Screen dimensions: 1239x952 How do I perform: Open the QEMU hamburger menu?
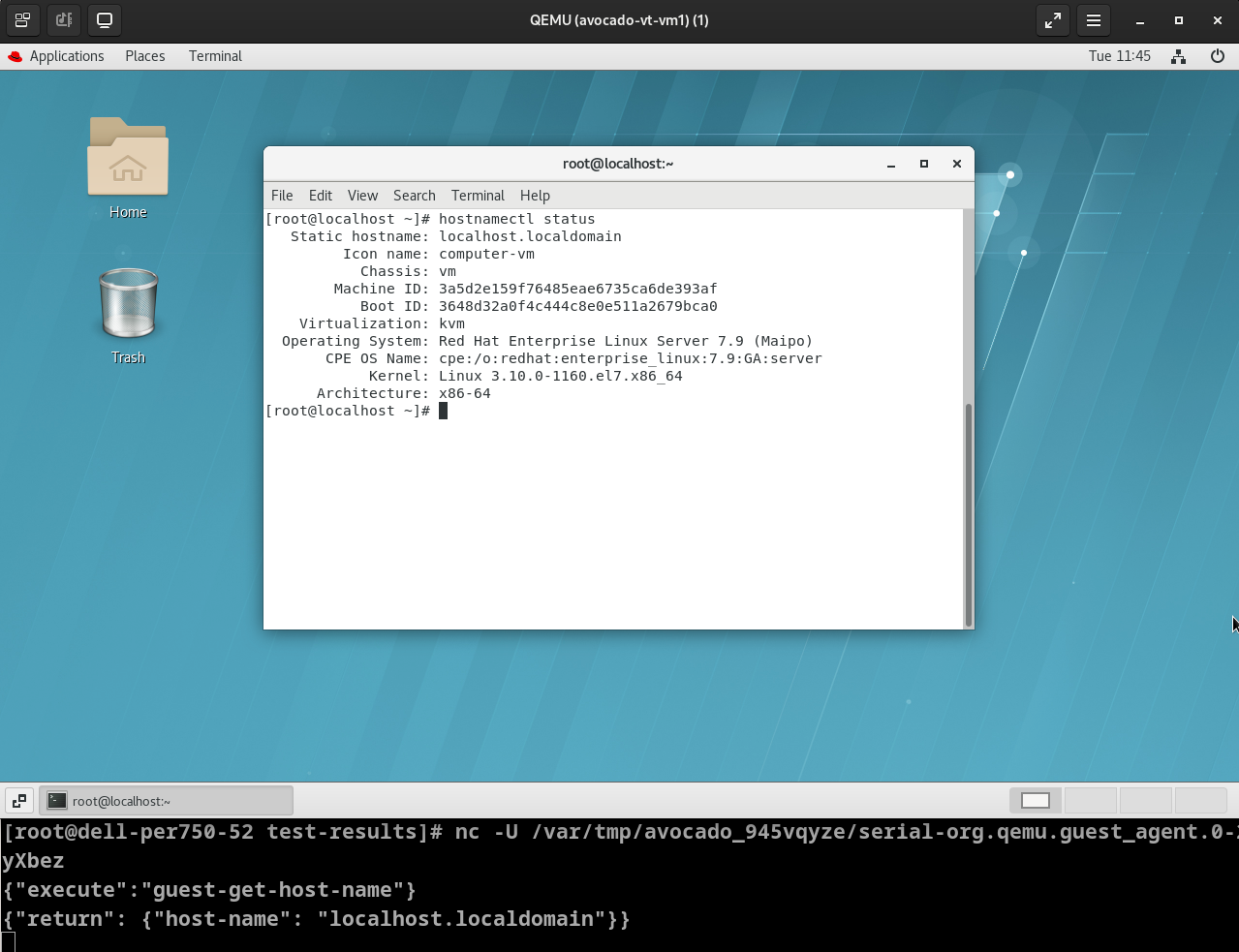[1094, 19]
